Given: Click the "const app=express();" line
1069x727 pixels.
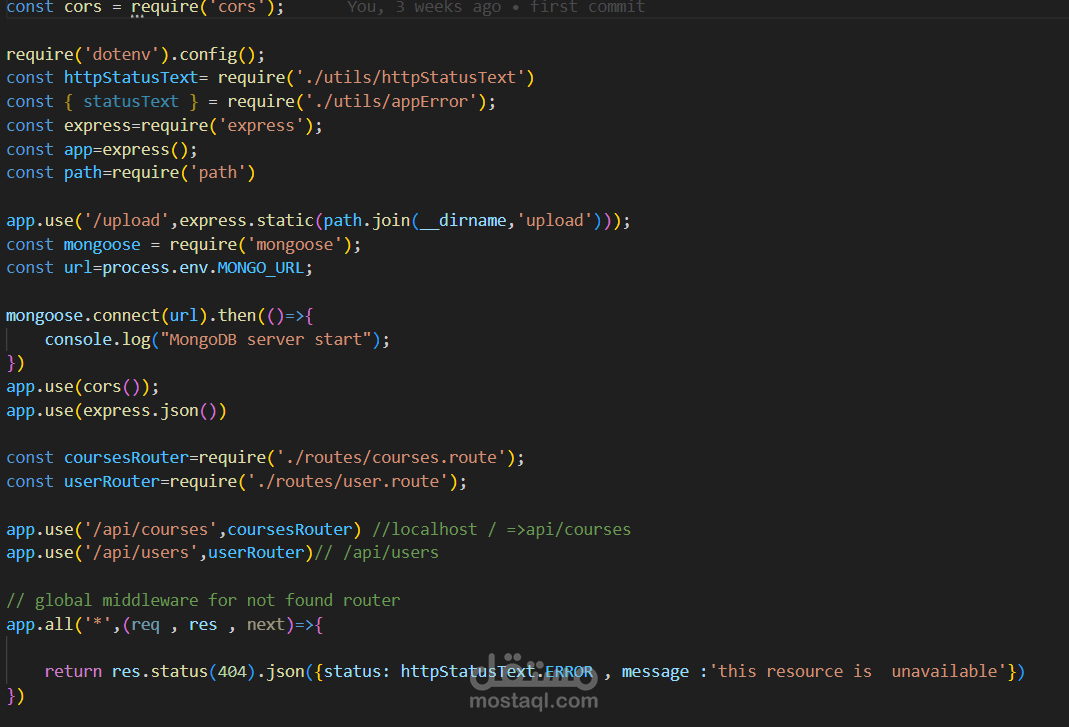Looking at the screenshot, I should tap(102, 149).
